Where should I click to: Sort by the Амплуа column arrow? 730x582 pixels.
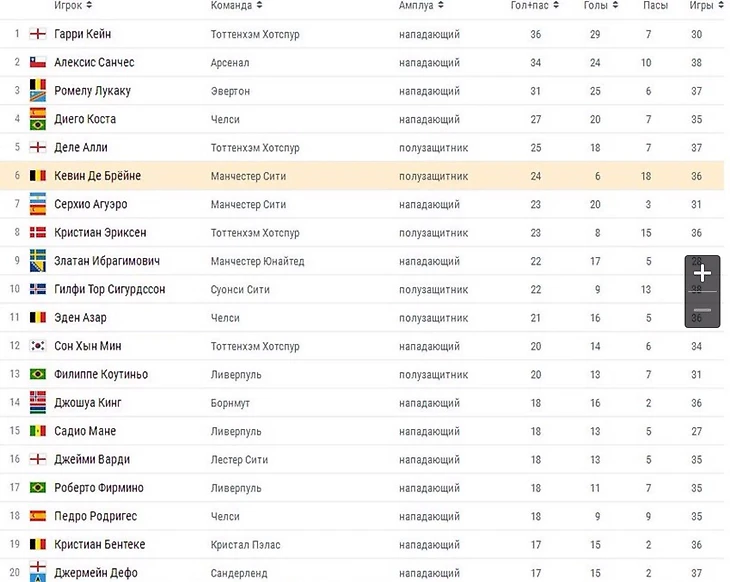[441, 6]
